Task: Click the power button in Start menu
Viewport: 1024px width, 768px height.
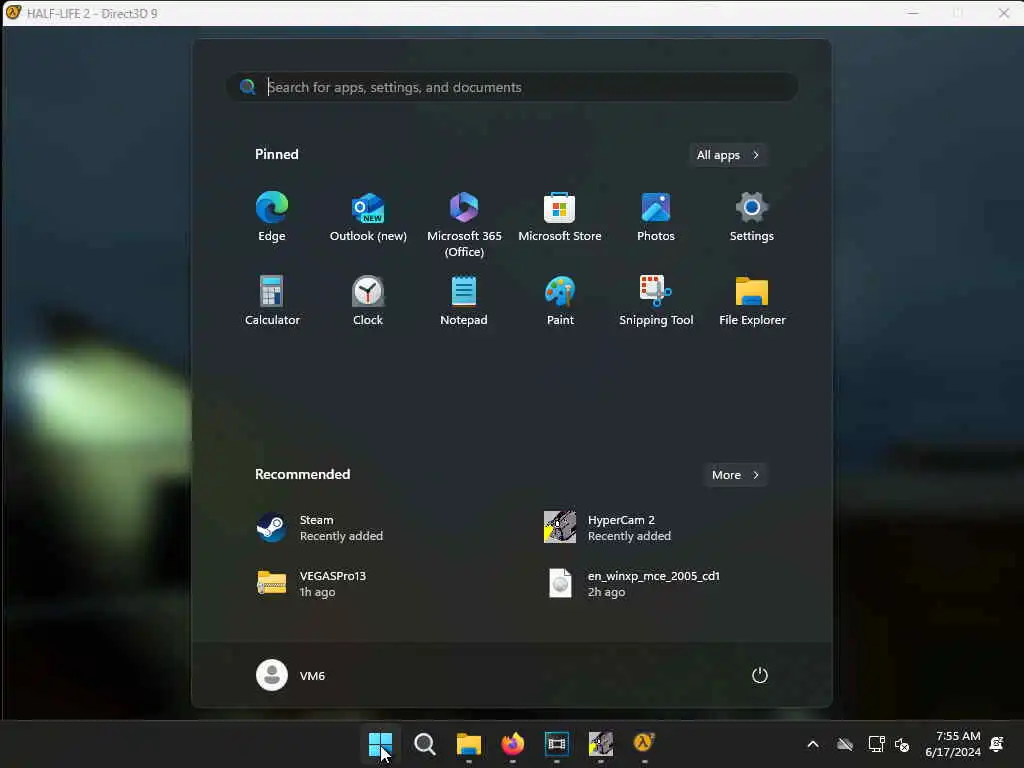Action: tap(760, 675)
